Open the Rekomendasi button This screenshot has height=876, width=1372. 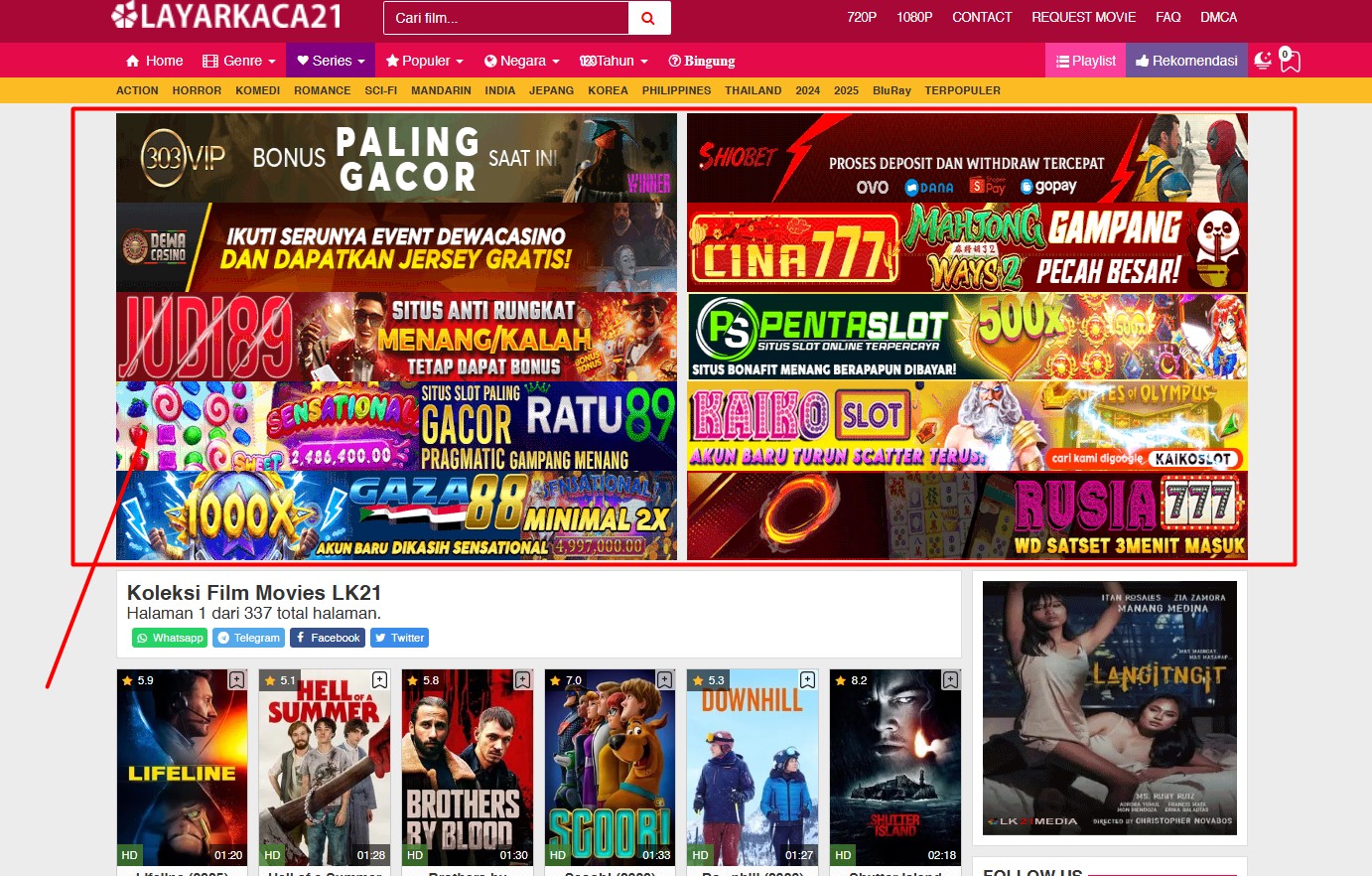[x=1186, y=61]
